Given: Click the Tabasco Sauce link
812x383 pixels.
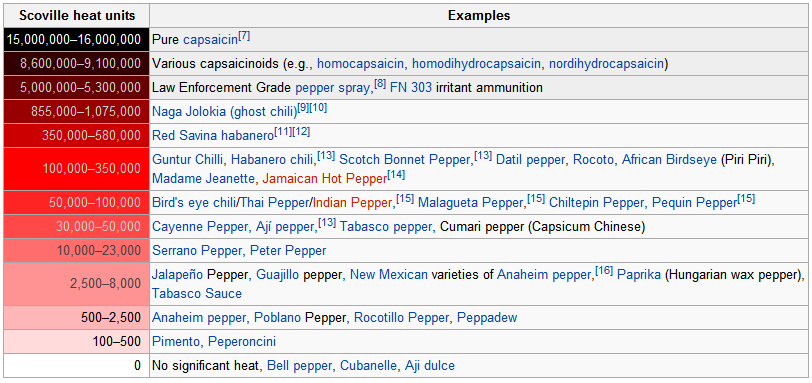Looking at the screenshot, I should [x=197, y=293].
